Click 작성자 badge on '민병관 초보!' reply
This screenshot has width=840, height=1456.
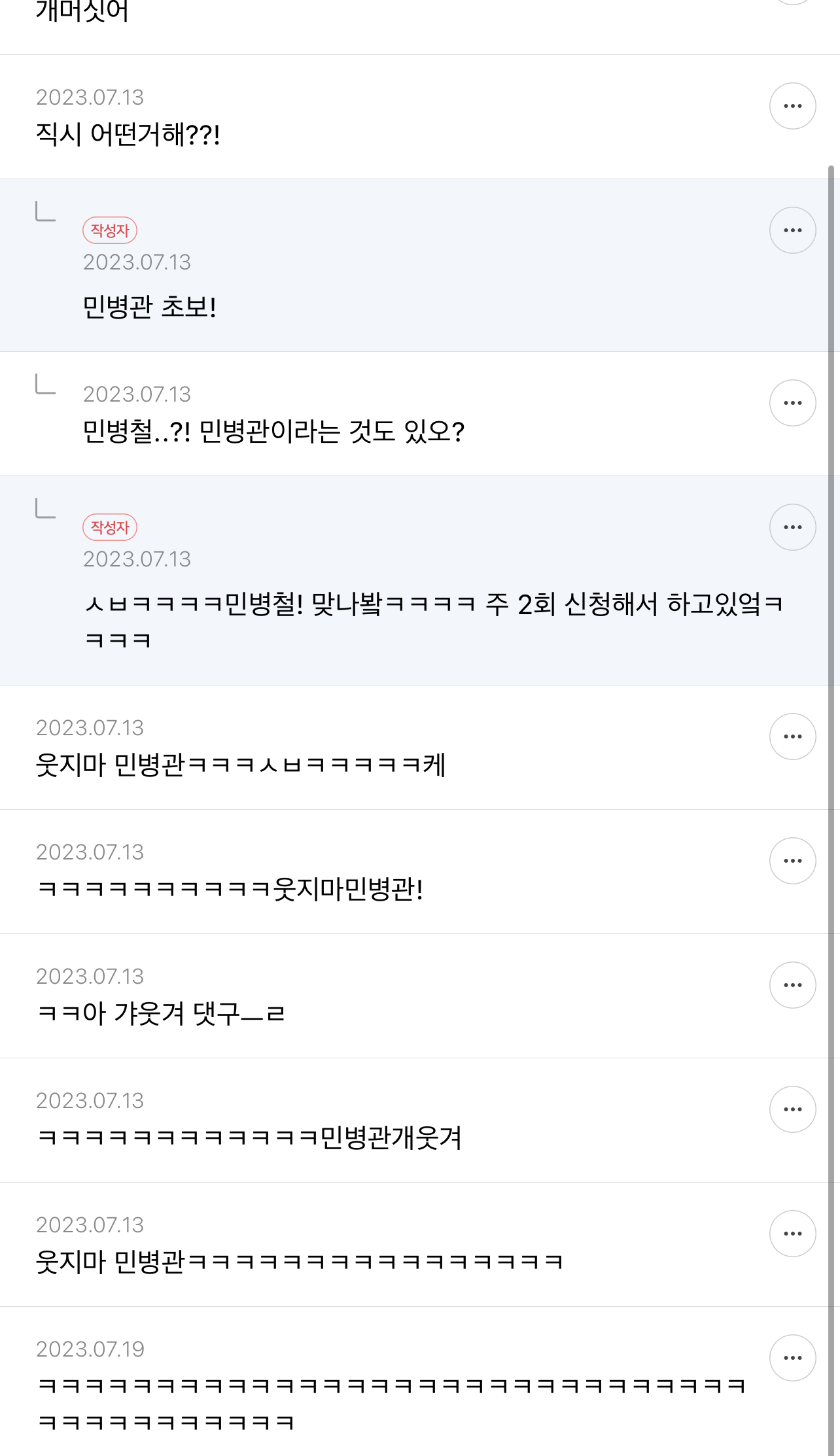pyautogui.click(x=110, y=230)
